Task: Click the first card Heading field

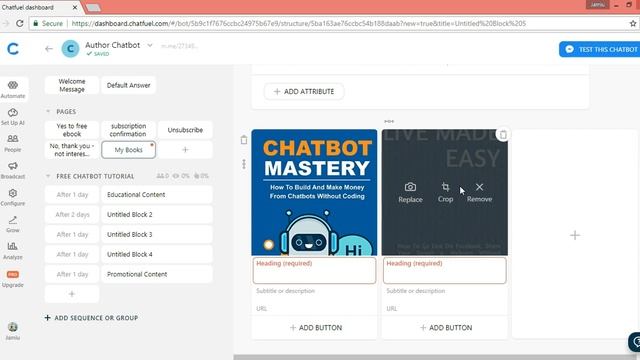Action: (314, 270)
